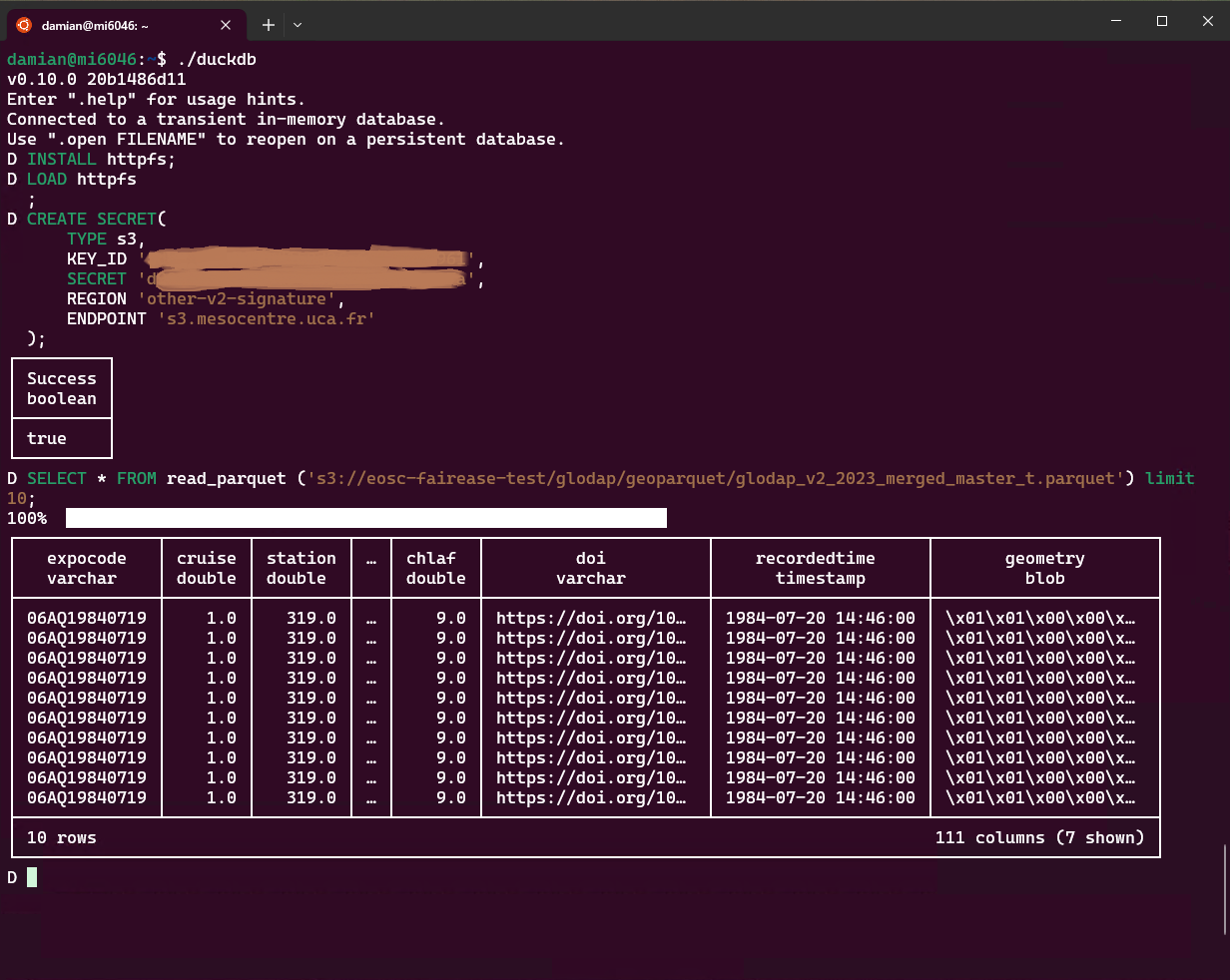
Task: Click the cruise double column header
Action: [x=206, y=567]
